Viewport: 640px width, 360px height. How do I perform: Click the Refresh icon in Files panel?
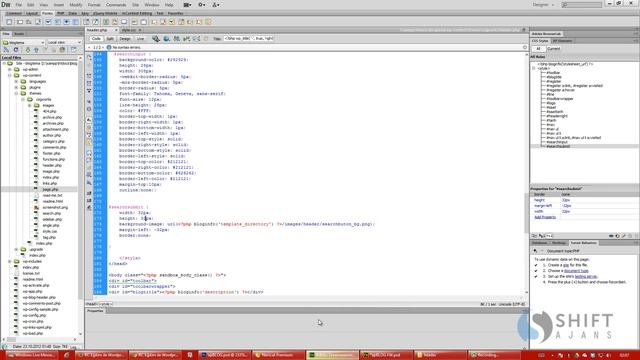tap(16, 50)
